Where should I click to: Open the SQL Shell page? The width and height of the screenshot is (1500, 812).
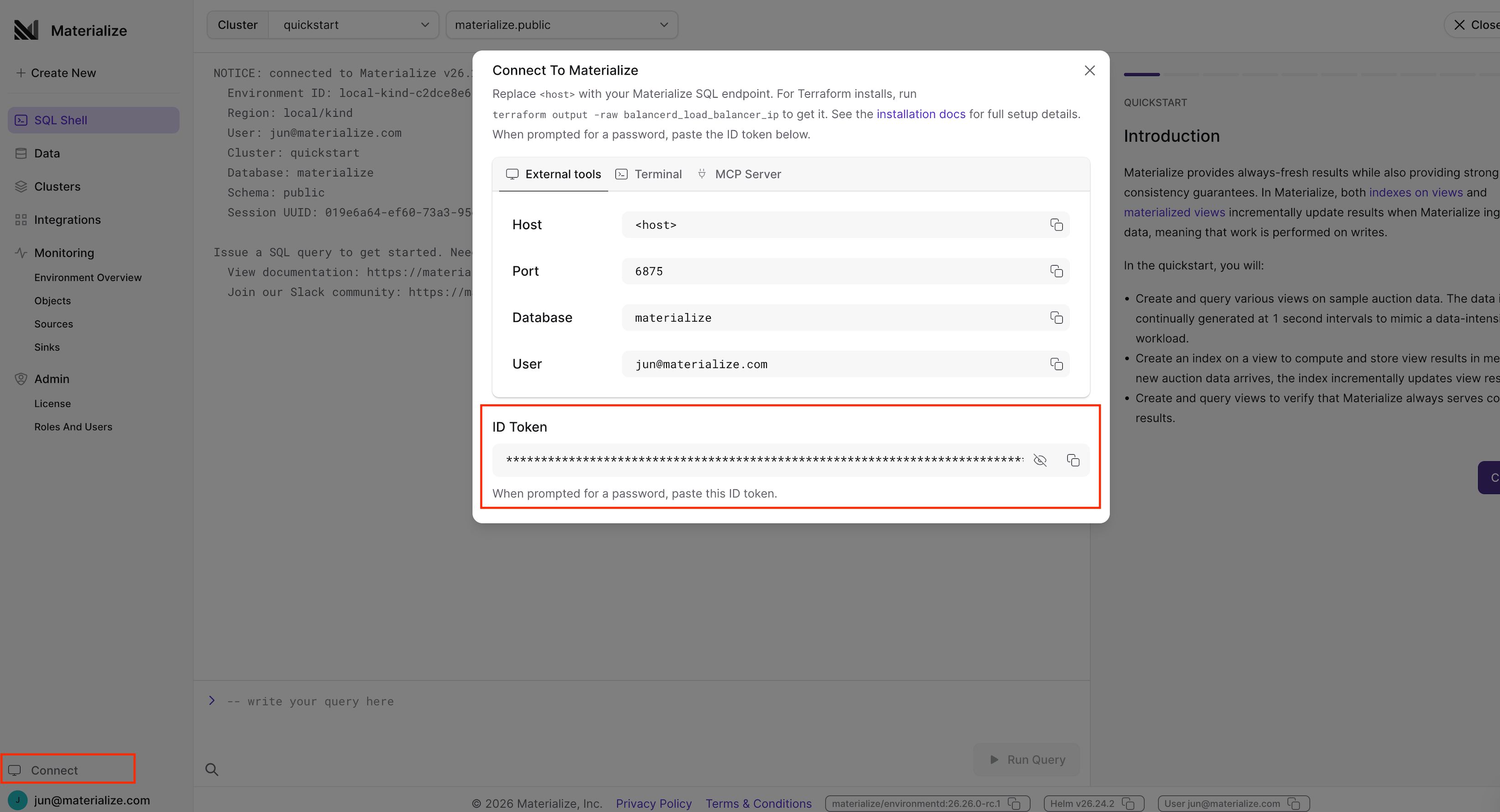93,120
